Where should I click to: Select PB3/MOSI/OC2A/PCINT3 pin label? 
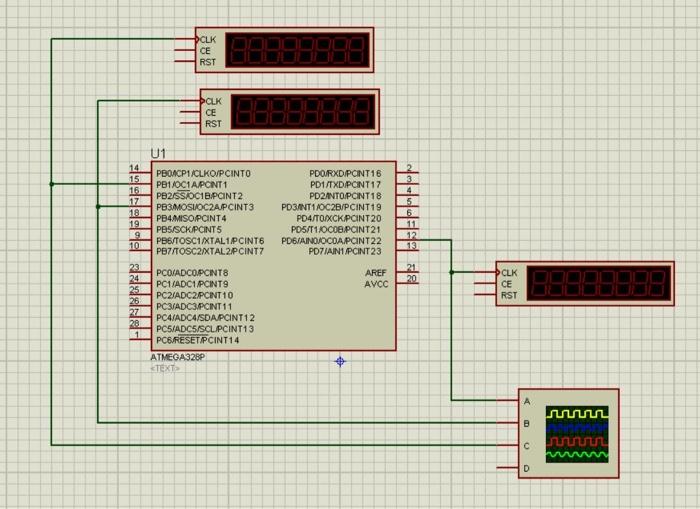pyautogui.click(x=205, y=207)
